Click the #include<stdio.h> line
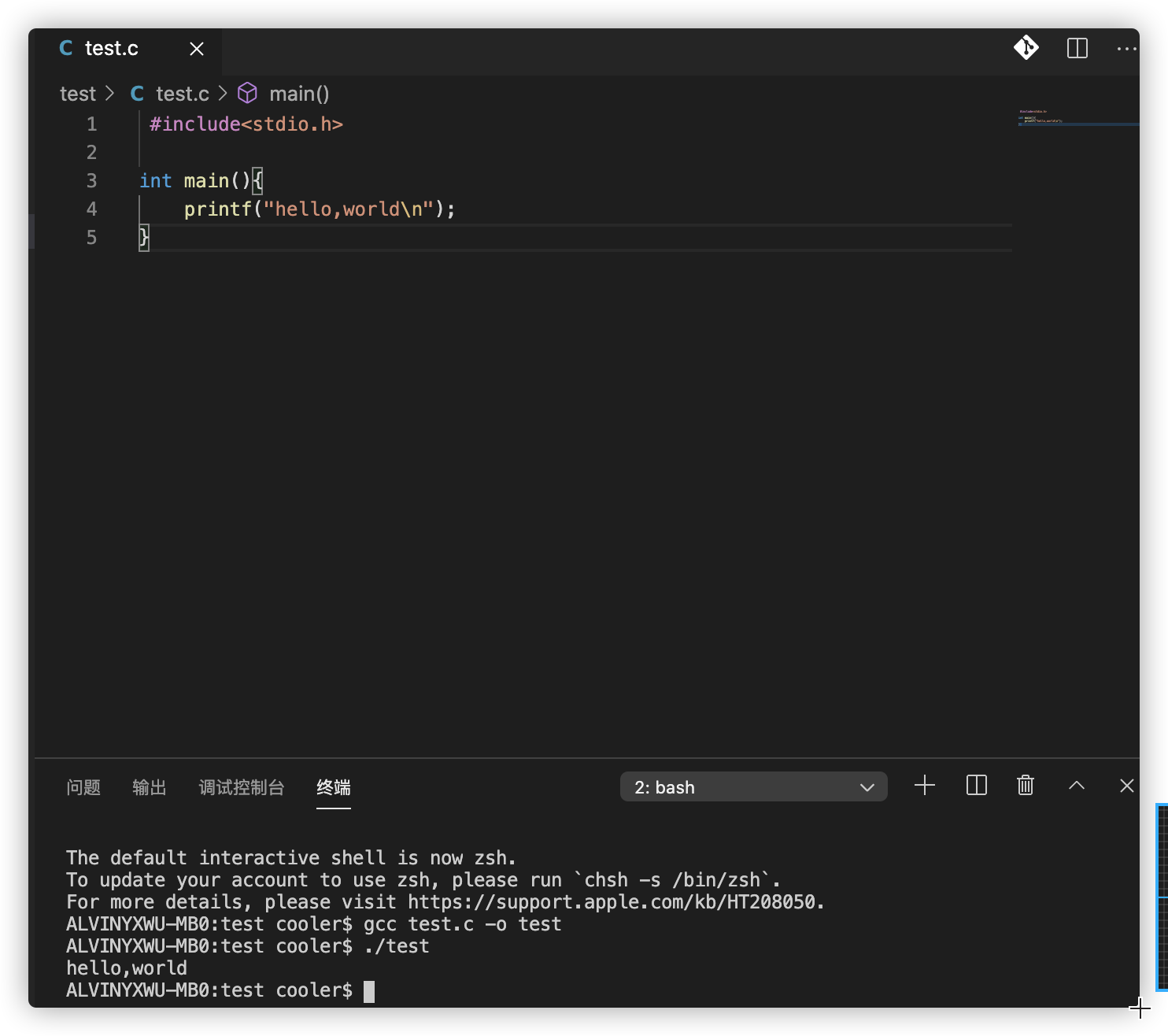Screen dimensions: 1168x1036 pyautogui.click(x=246, y=124)
